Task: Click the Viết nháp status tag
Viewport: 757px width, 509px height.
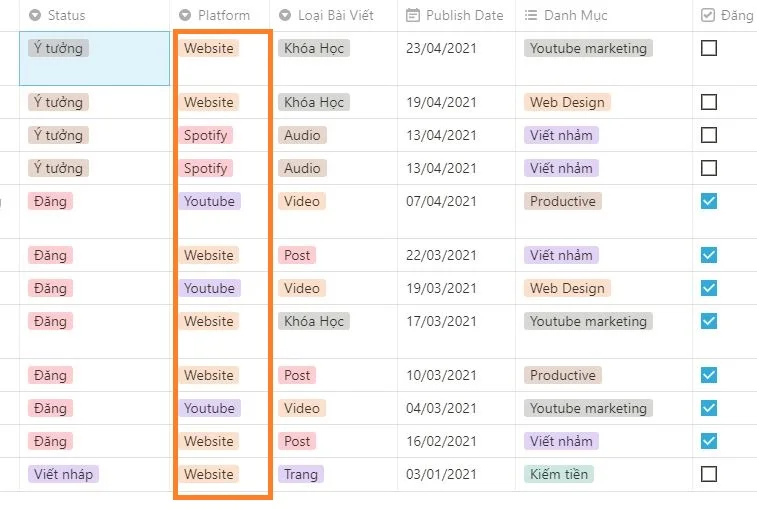Action: coord(63,474)
